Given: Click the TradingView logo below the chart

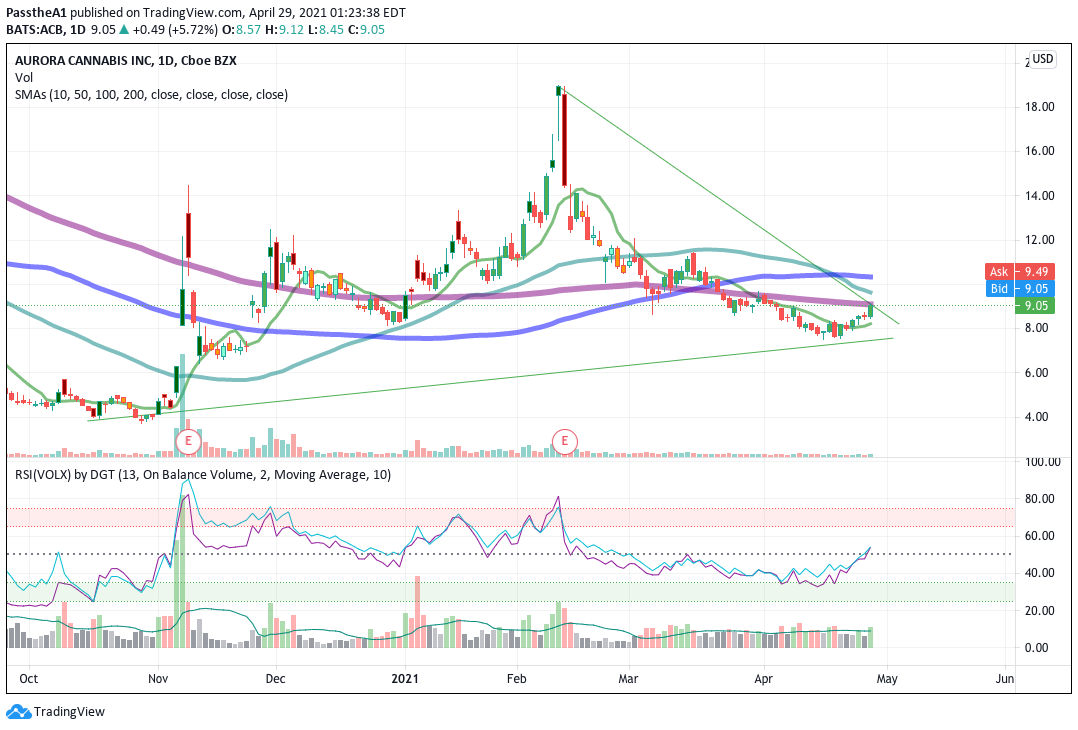Looking at the screenshot, I should pos(56,711).
